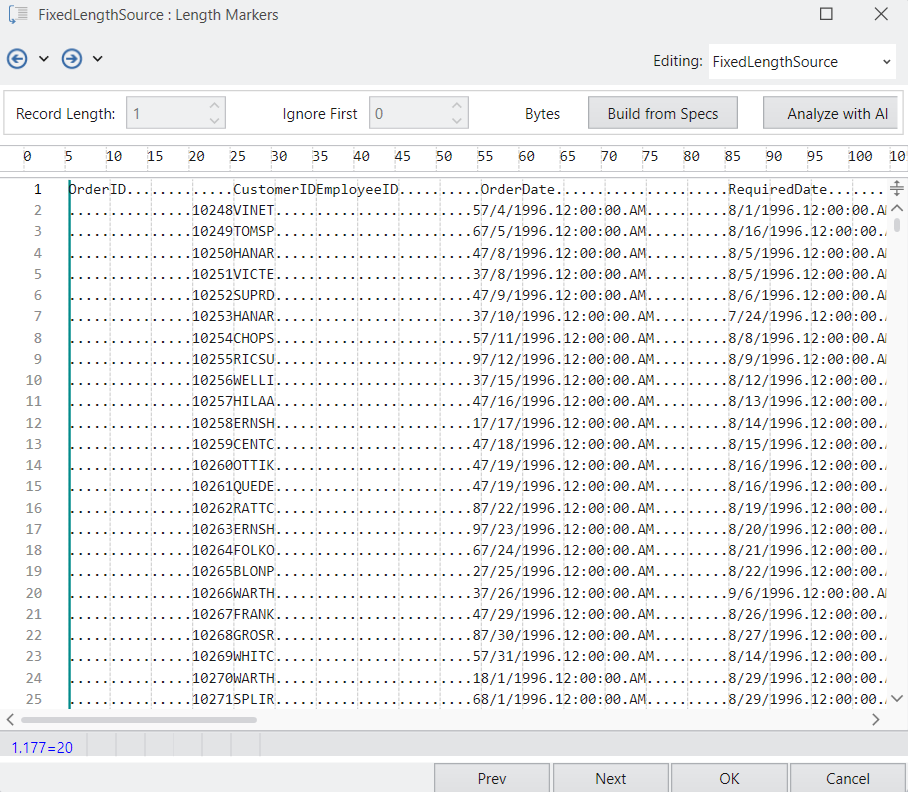
Task: Go to the Next step
Action: [610, 778]
